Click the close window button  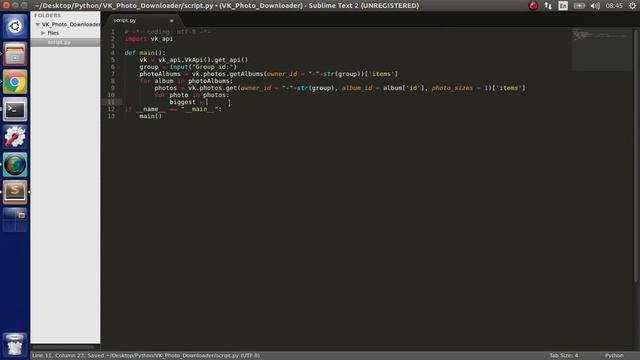[x=6, y=5]
